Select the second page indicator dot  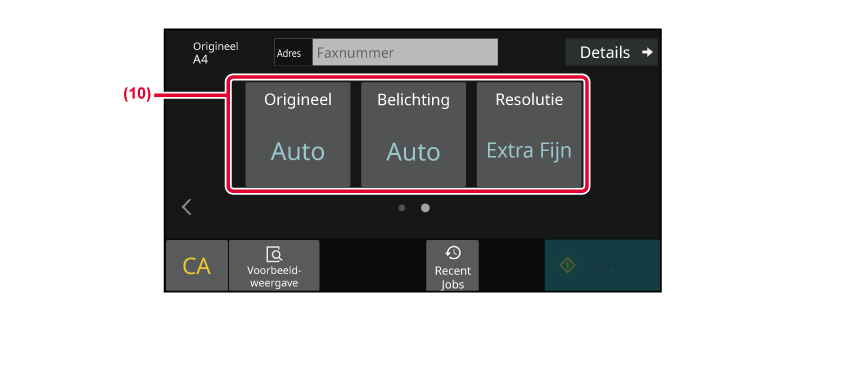425,208
